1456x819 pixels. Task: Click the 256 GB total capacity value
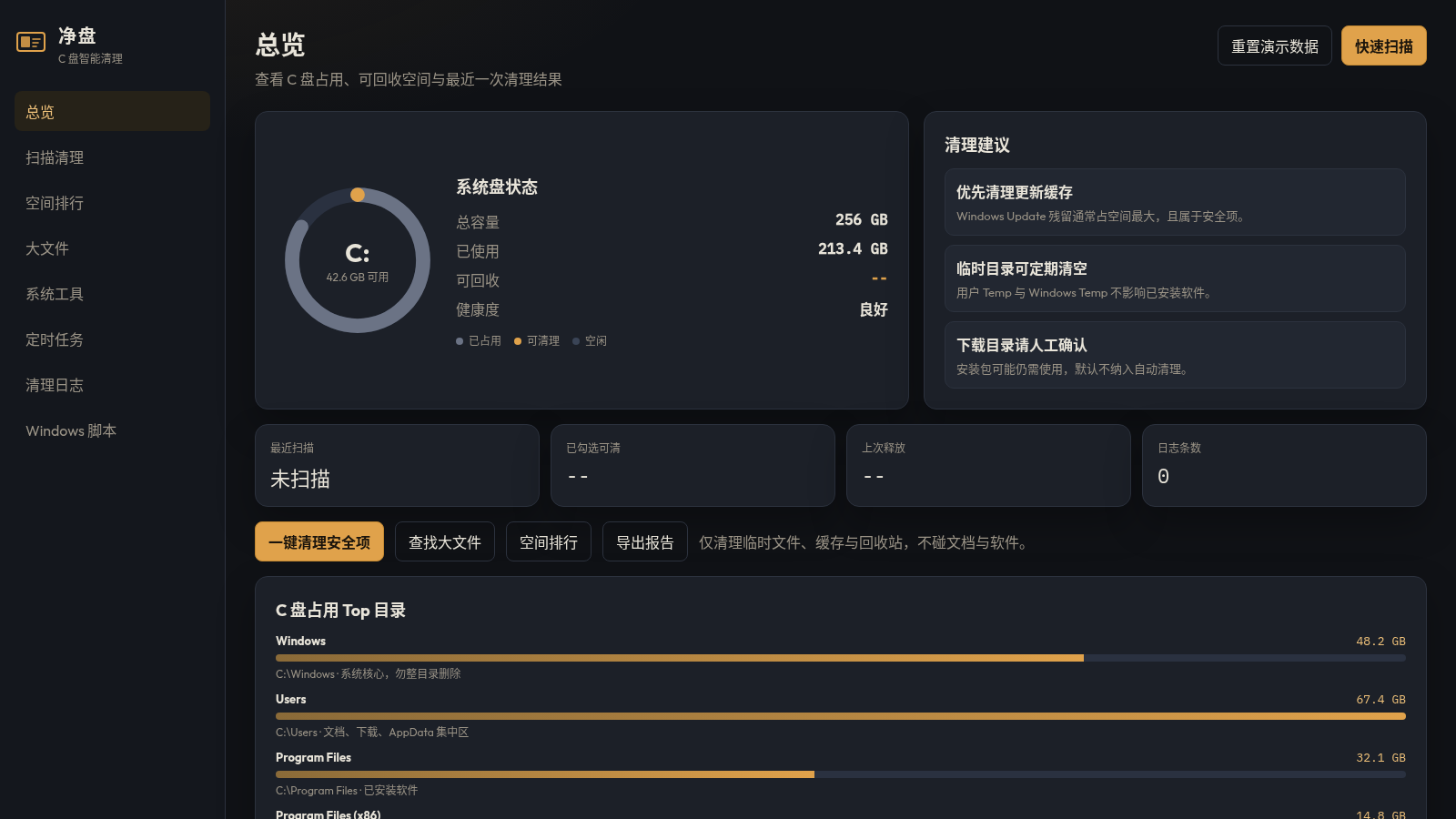point(861,219)
